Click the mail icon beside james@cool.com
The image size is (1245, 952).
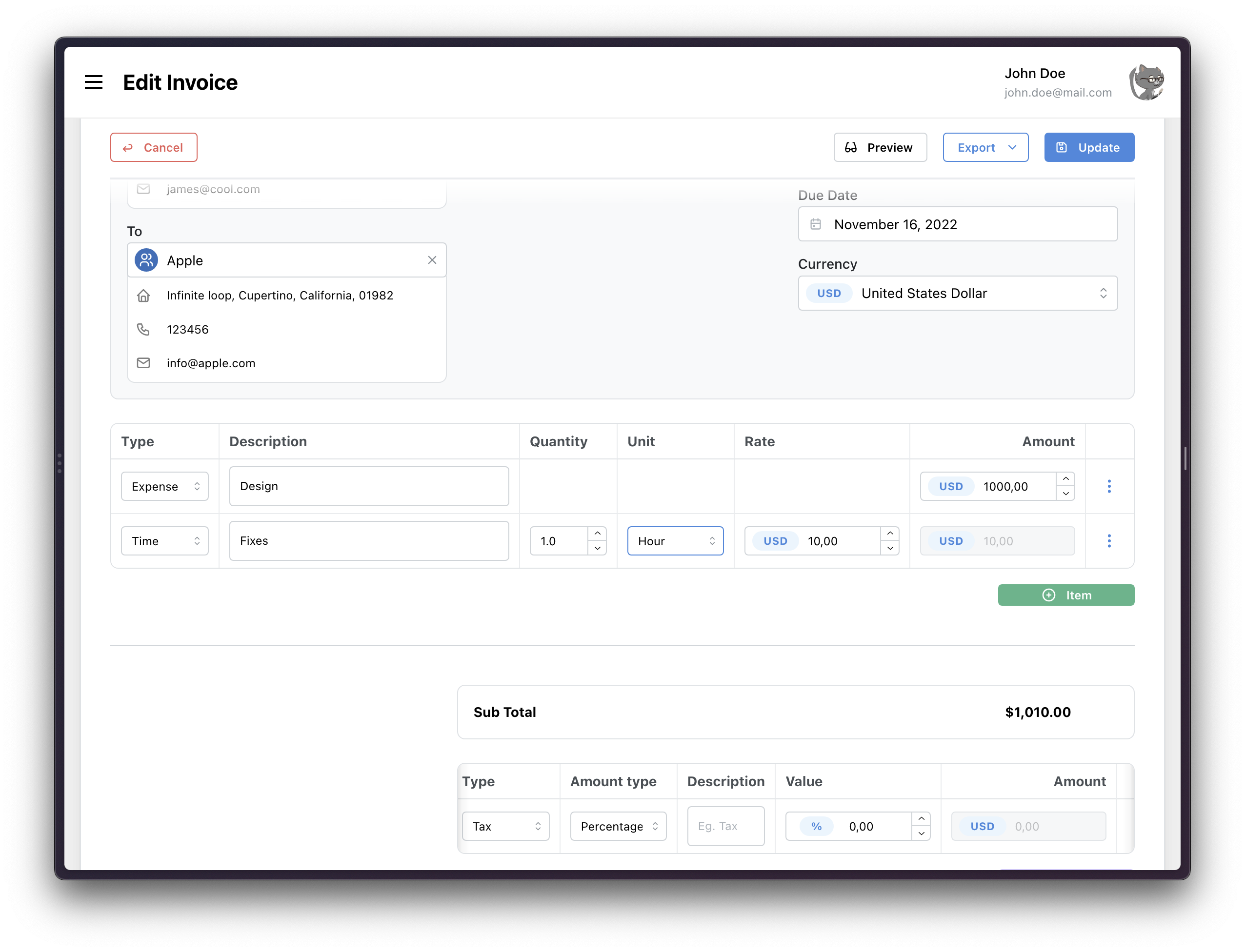(143, 189)
